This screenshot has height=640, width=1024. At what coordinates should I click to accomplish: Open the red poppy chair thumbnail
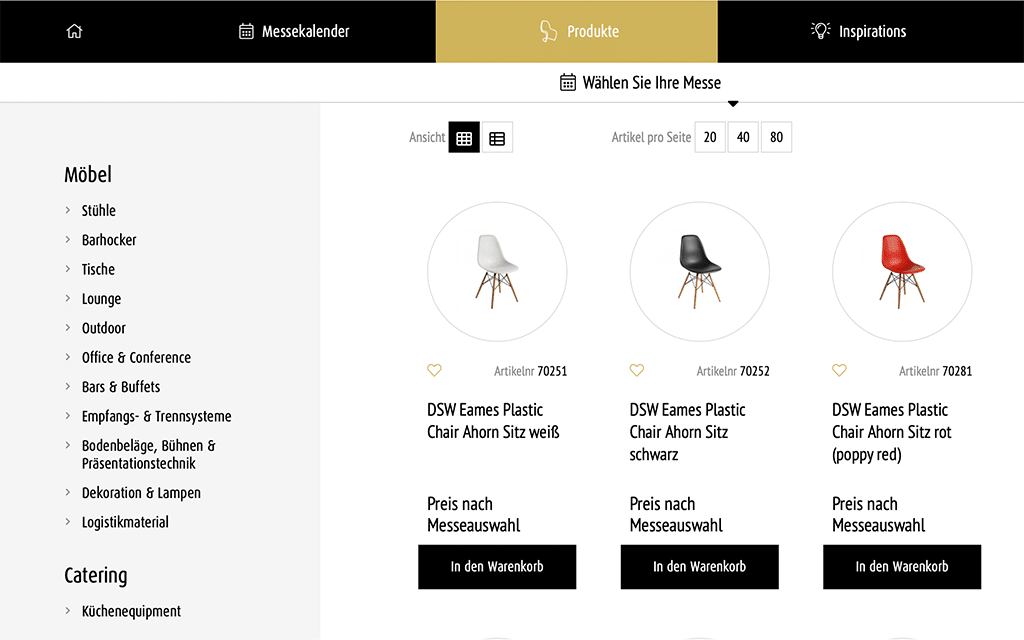pyautogui.click(x=902, y=271)
